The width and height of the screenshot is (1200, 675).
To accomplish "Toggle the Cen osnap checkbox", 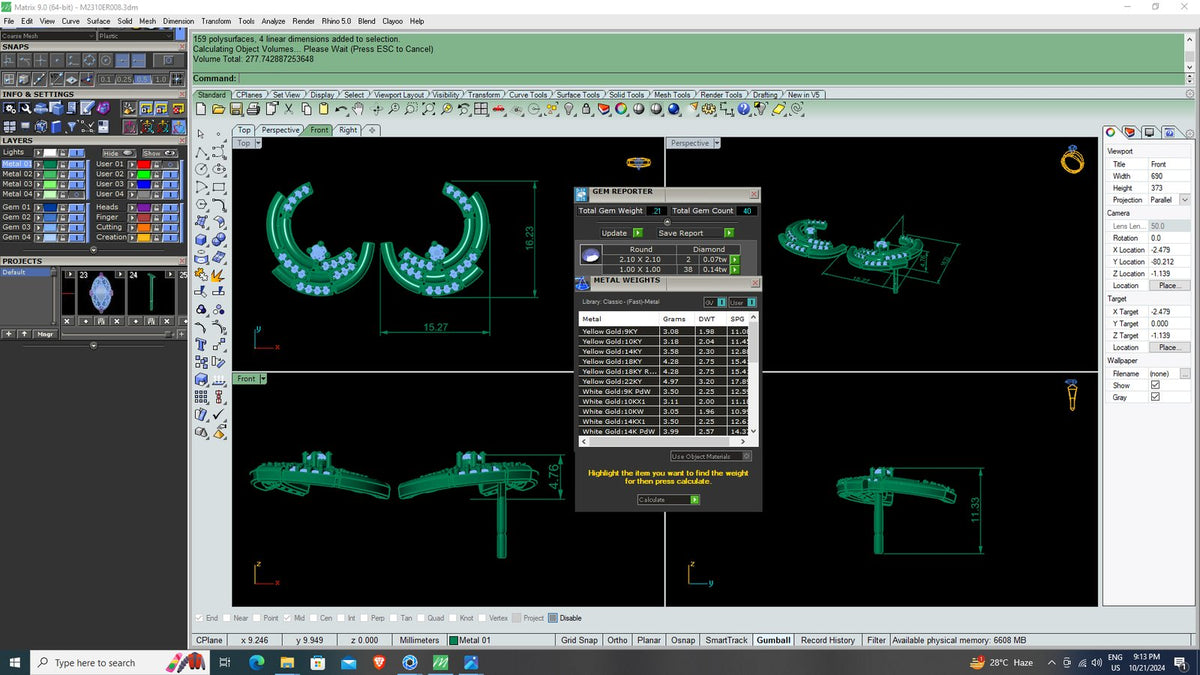I will (x=313, y=618).
